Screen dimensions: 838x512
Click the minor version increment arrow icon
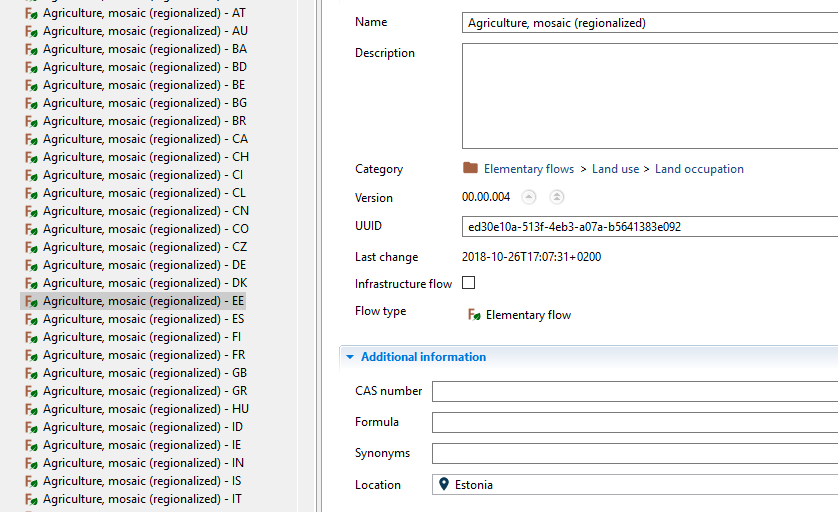[529, 197]
